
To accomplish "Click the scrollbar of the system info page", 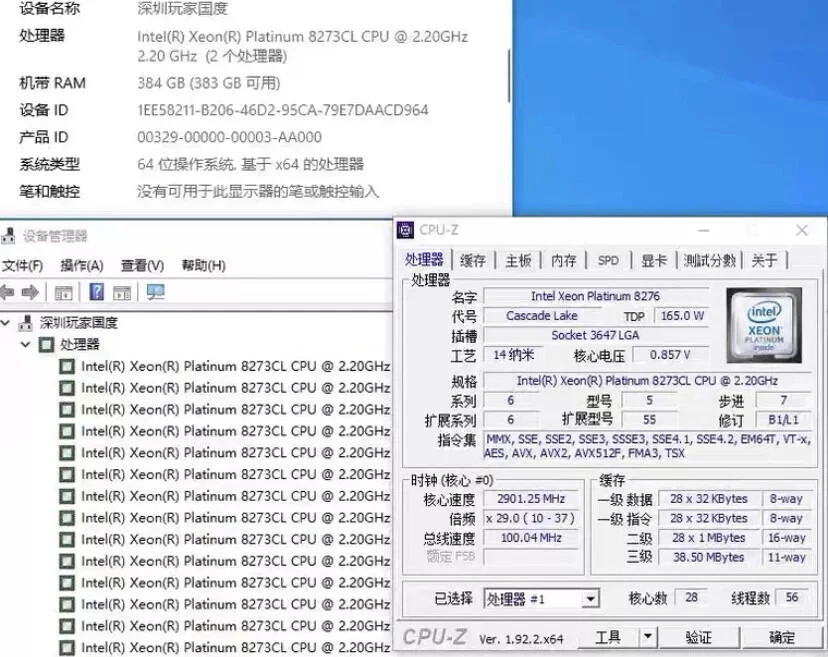I will pos(509,76).
